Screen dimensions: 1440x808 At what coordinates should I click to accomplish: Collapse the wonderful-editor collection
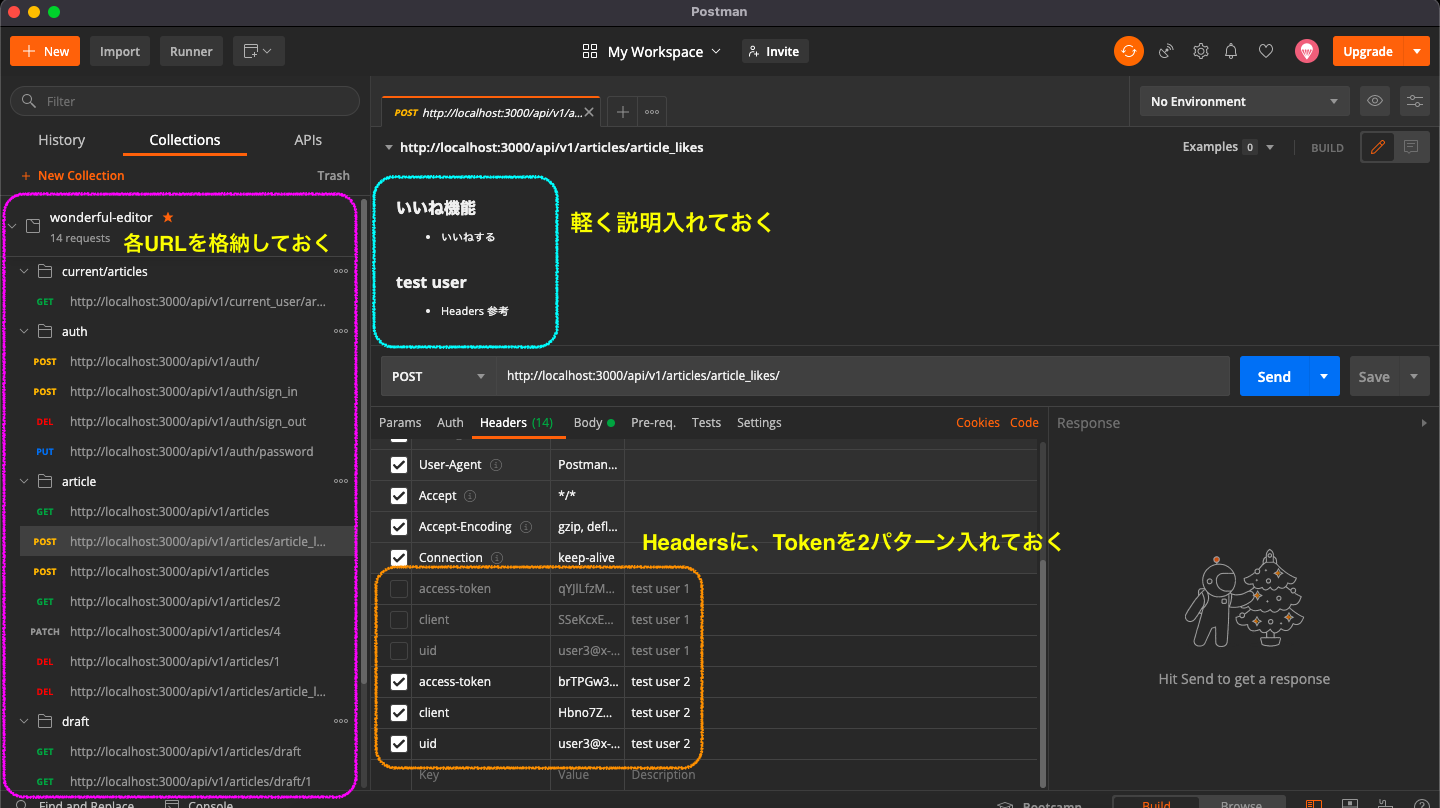12,226
